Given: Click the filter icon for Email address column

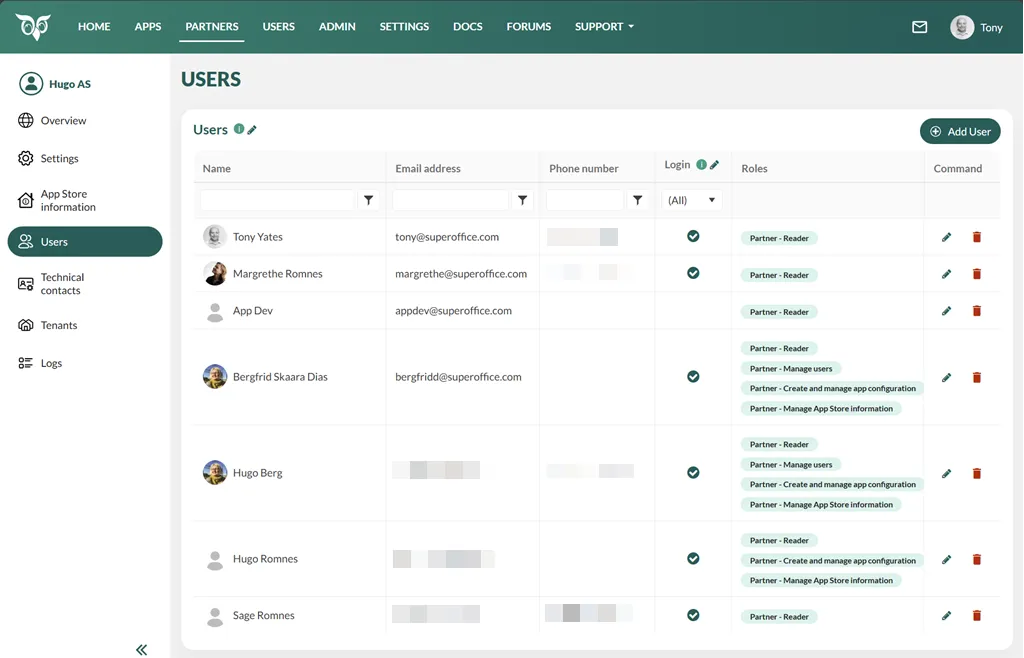Looking at the screenshot, I should point(522,201).
